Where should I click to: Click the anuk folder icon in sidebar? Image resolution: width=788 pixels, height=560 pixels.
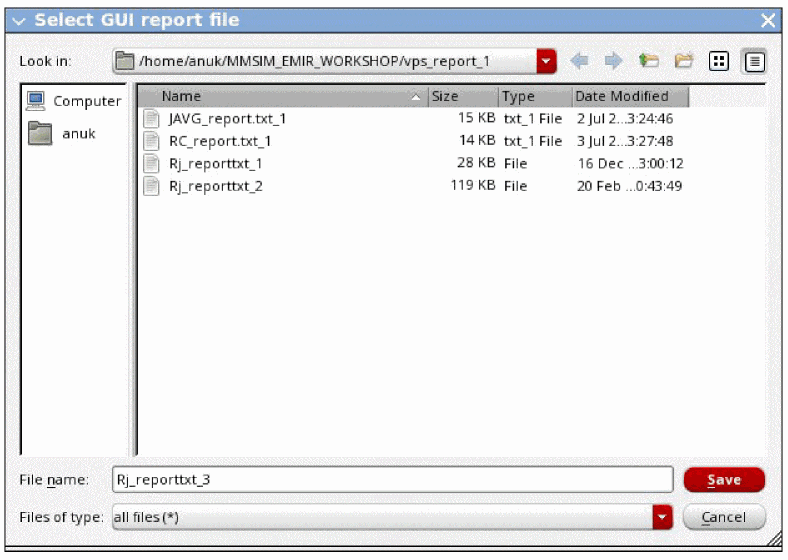click(40, 134)
